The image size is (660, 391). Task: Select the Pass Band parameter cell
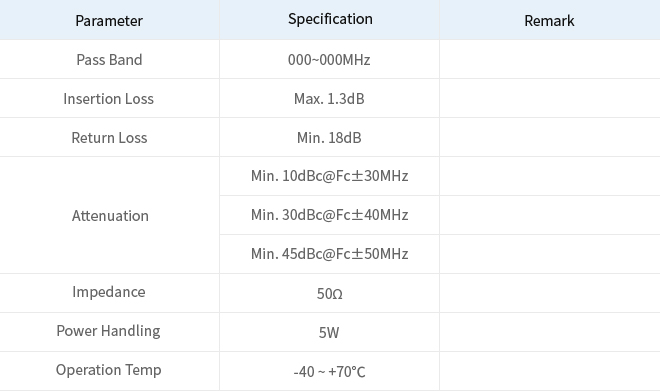click(109, 59)
